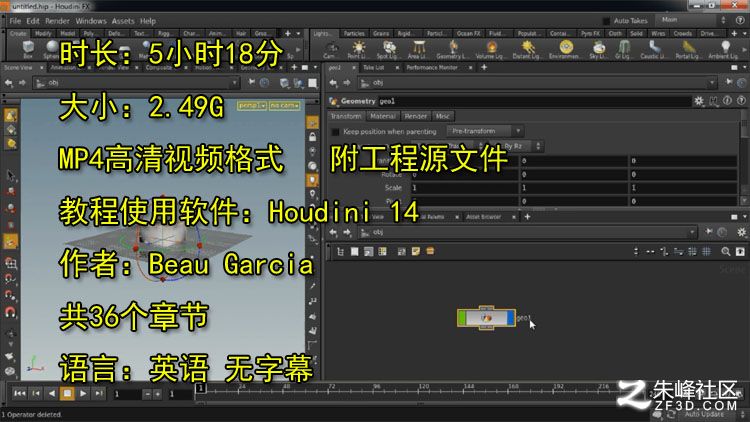Open network editor settings gear

(741, 232)
